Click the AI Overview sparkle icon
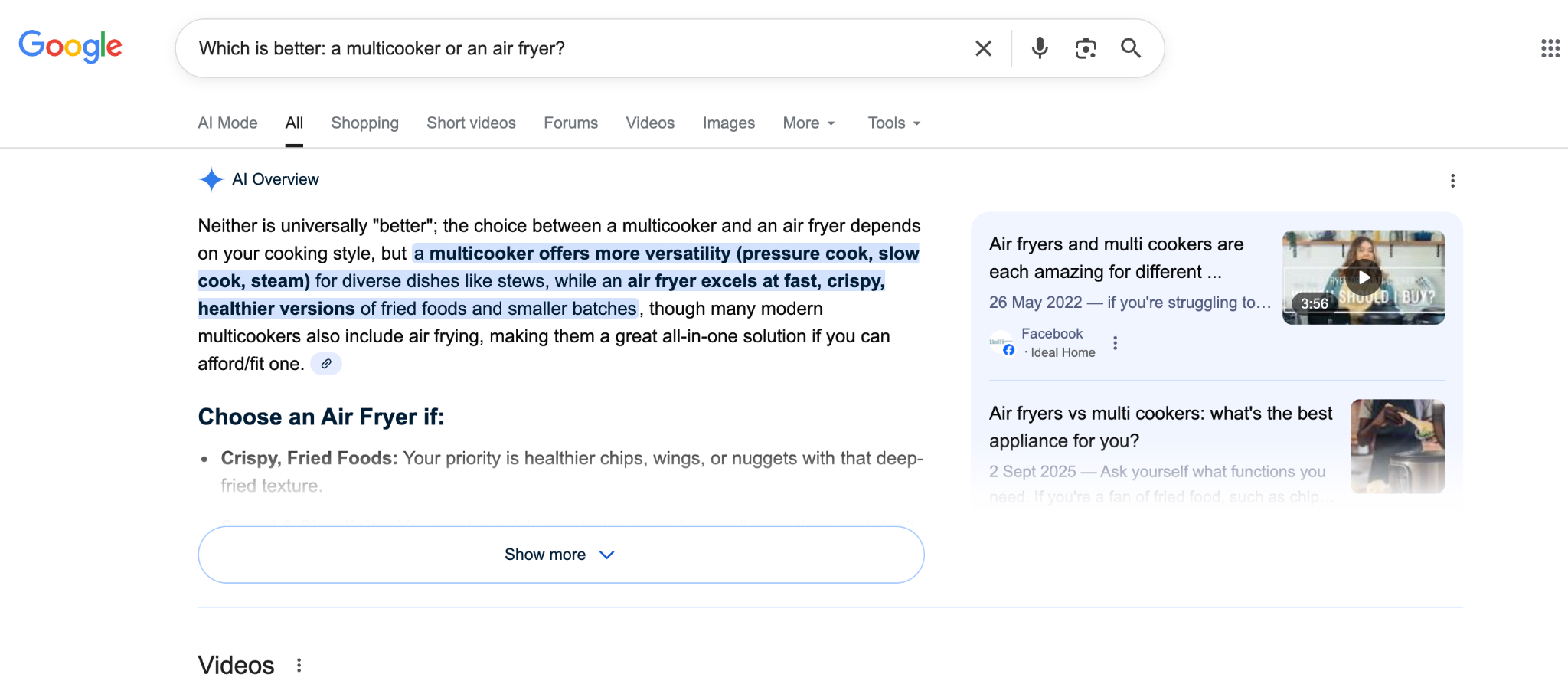This screenshot has height=684, width=1568. pyautogui.click(x=211, y=179)
